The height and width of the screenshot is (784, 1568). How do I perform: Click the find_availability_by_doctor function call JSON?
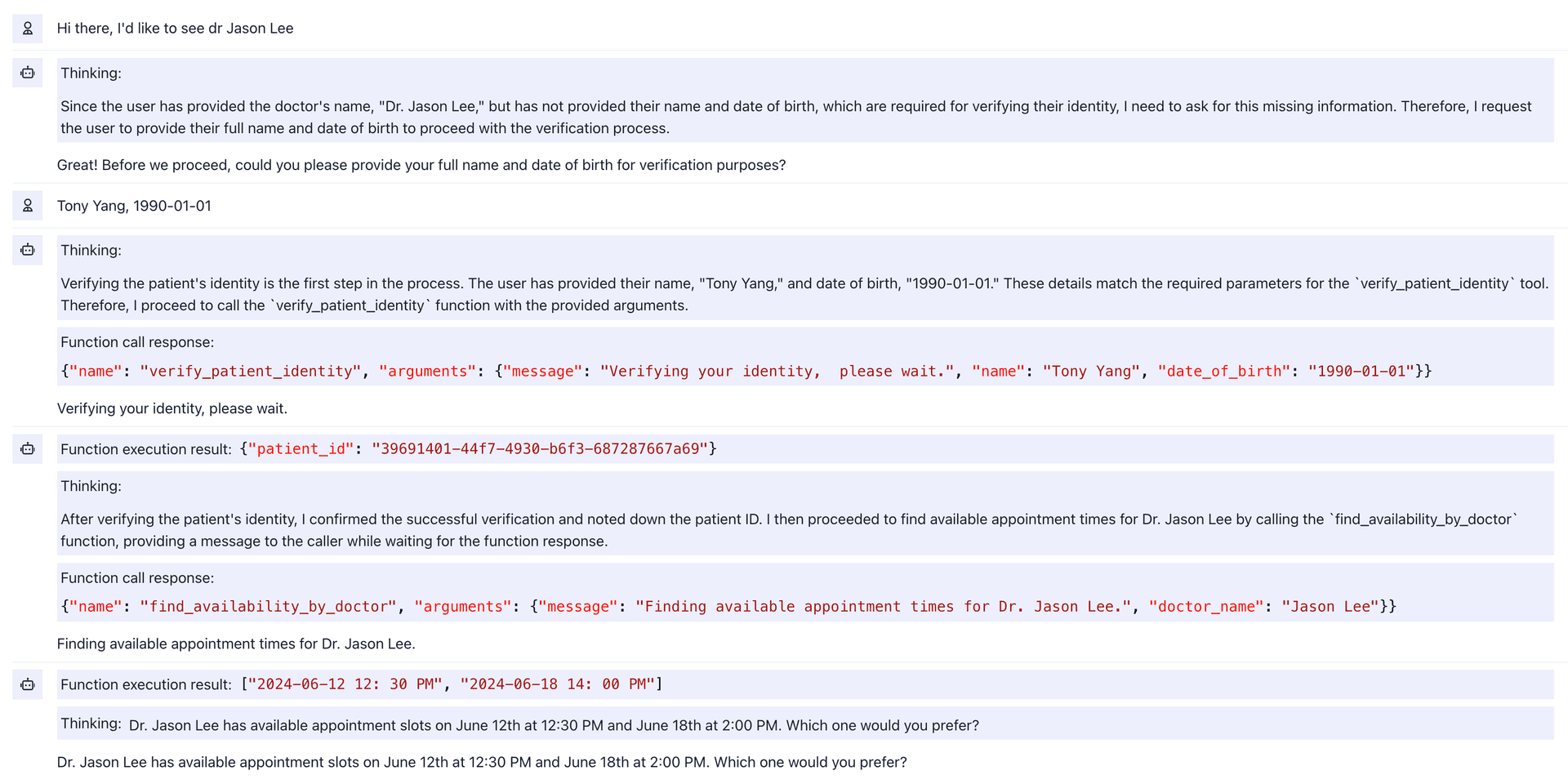click(x=728, y=607)
